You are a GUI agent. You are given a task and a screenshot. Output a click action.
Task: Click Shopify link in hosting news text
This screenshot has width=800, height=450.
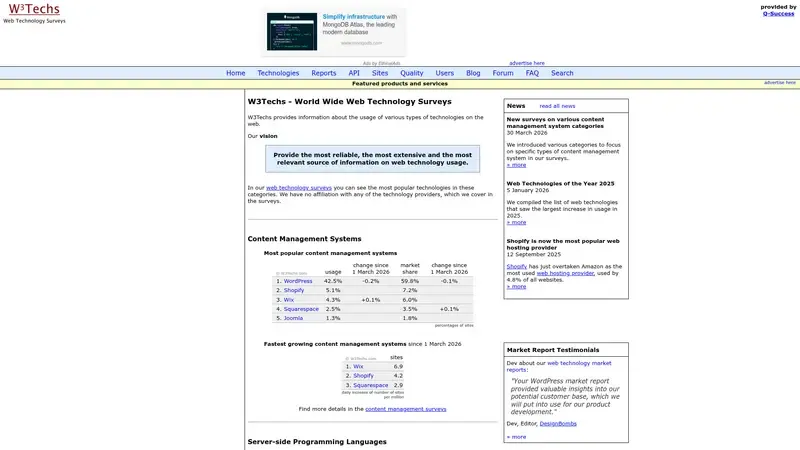517,266
